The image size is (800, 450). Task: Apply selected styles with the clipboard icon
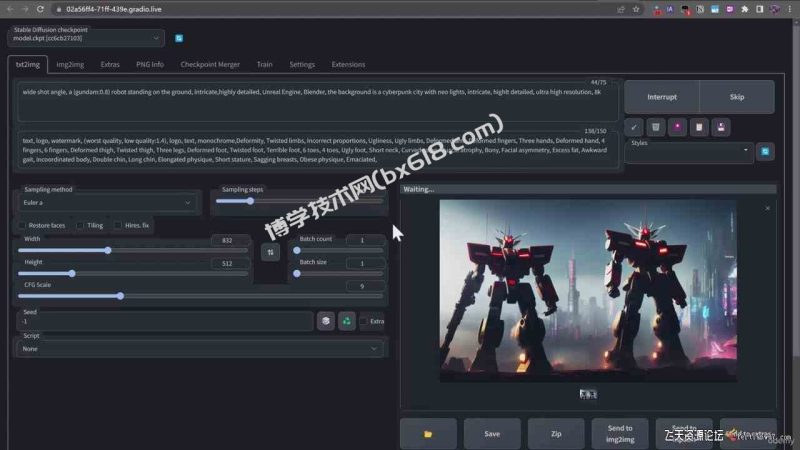tap(699, 128)
